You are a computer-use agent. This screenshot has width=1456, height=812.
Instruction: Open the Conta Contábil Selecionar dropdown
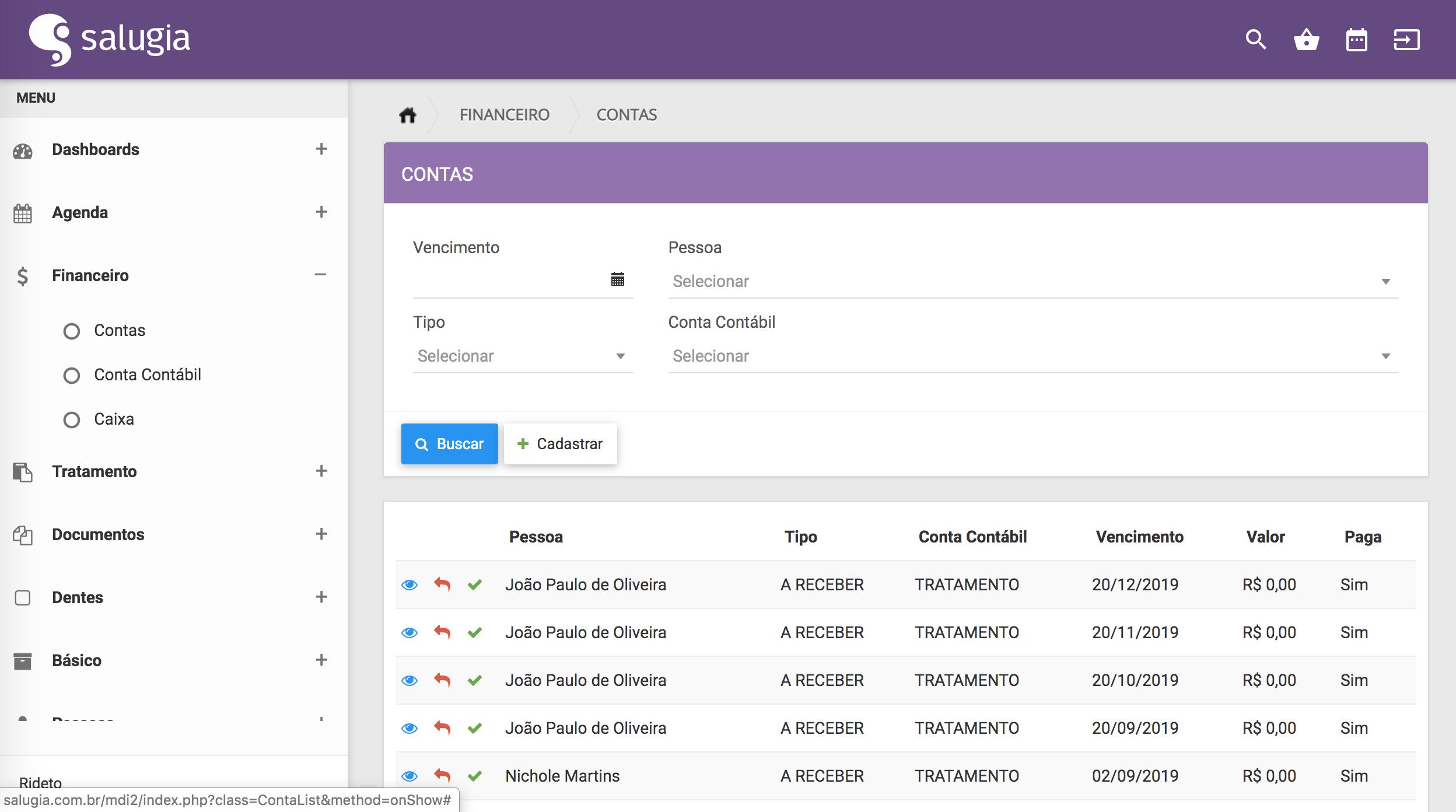[1033, 356]
